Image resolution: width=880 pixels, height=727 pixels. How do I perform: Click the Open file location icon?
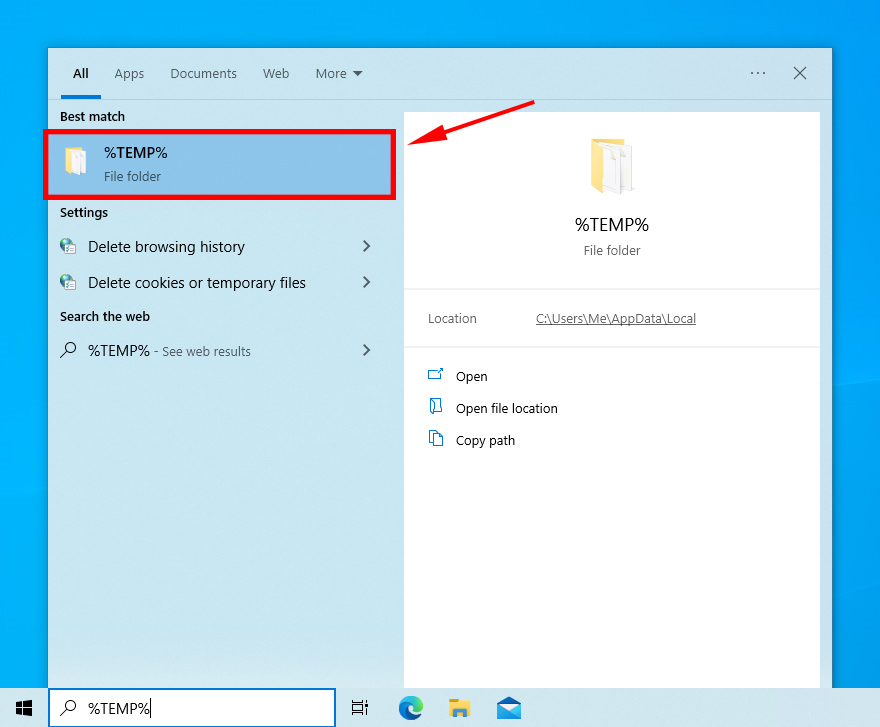[x=437, y=408]
